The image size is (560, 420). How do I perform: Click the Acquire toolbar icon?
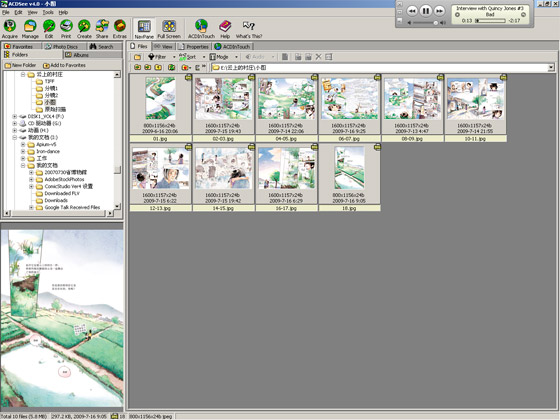10,29
